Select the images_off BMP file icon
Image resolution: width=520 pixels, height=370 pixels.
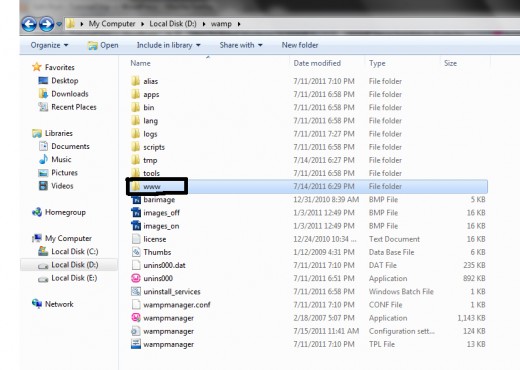pos(136,213)
